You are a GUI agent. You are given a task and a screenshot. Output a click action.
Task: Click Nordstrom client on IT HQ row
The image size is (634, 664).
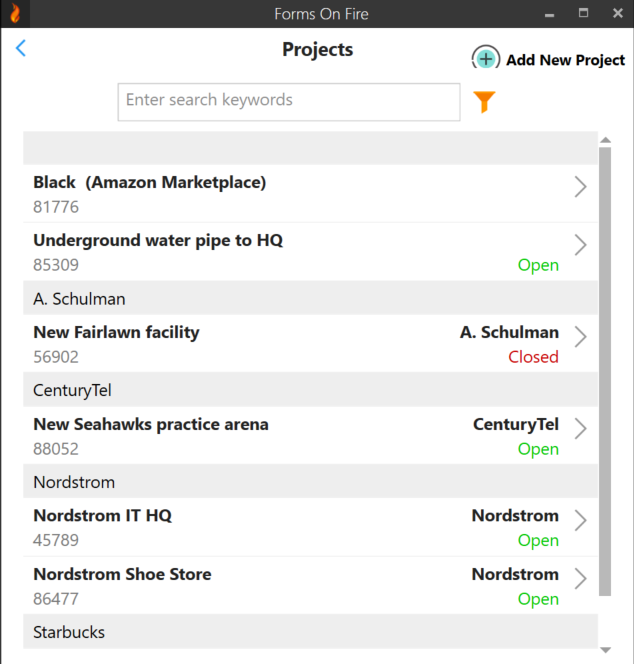pyautogui.click(x=515, y=516)
